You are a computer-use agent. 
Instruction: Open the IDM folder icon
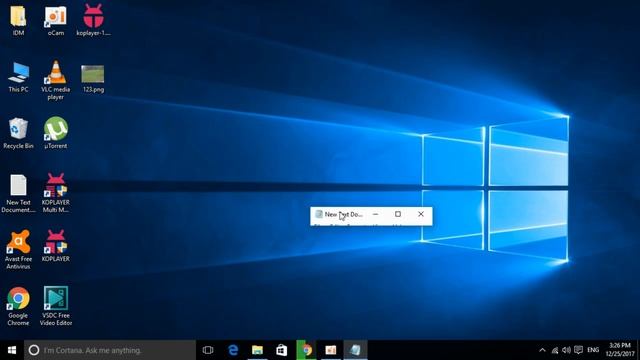18,19
